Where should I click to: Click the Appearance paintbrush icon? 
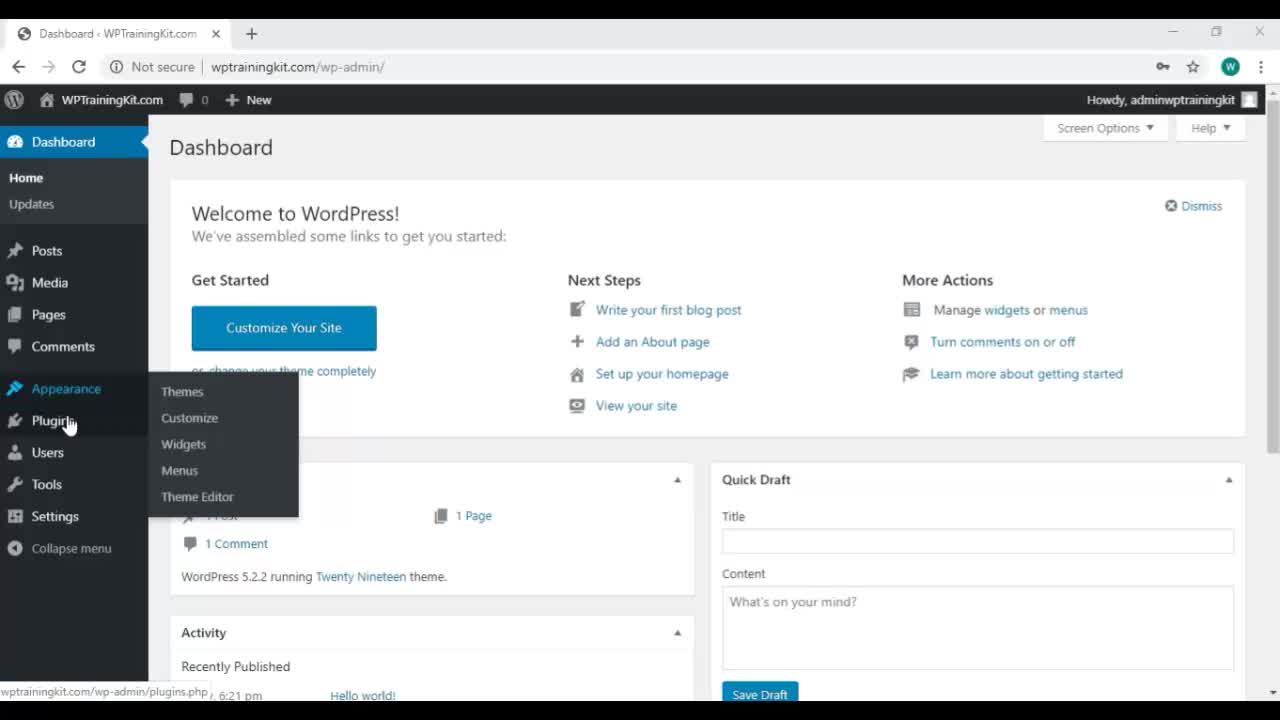pyautogui.click(x=15, y=389)
